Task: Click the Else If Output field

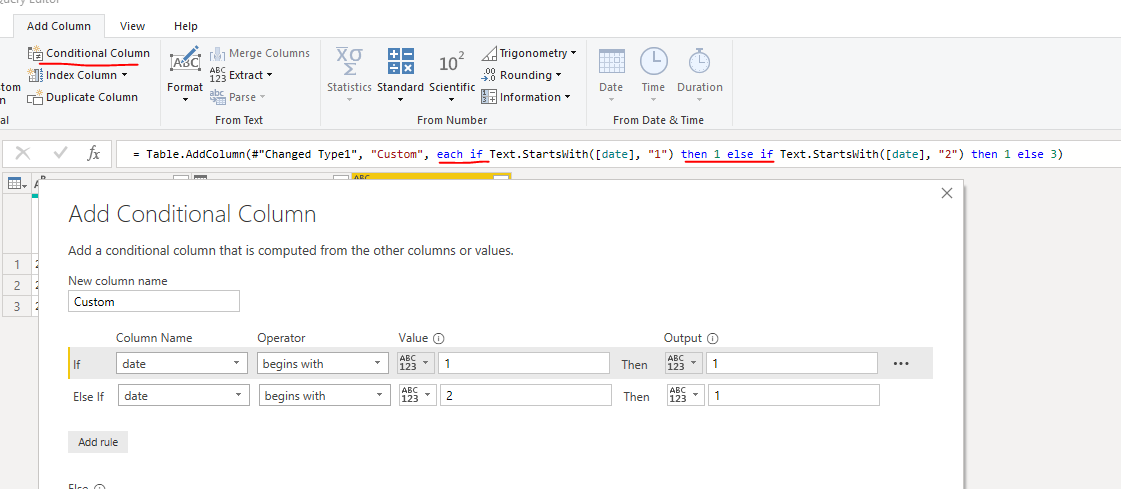Action: [x=794, y=395]
